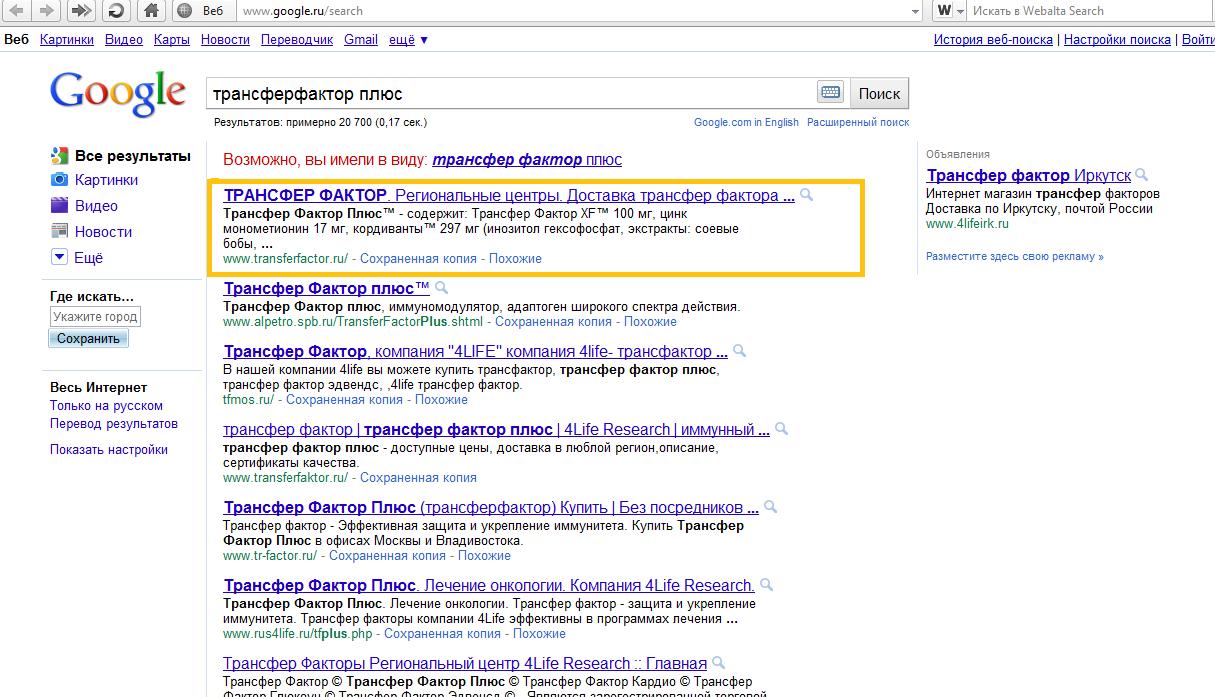Viewport: 1215px width, 697px height.
Task: Select Перевод результатов filter
Action: pos(114,424)
